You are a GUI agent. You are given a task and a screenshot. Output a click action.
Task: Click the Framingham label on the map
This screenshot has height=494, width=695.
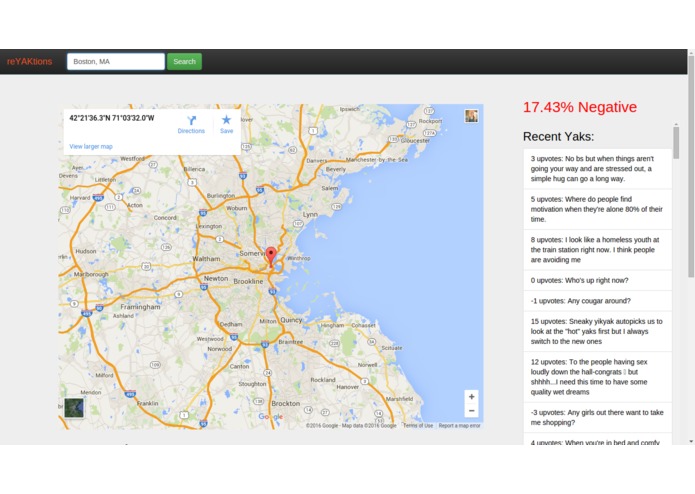[x=140, y=307]
